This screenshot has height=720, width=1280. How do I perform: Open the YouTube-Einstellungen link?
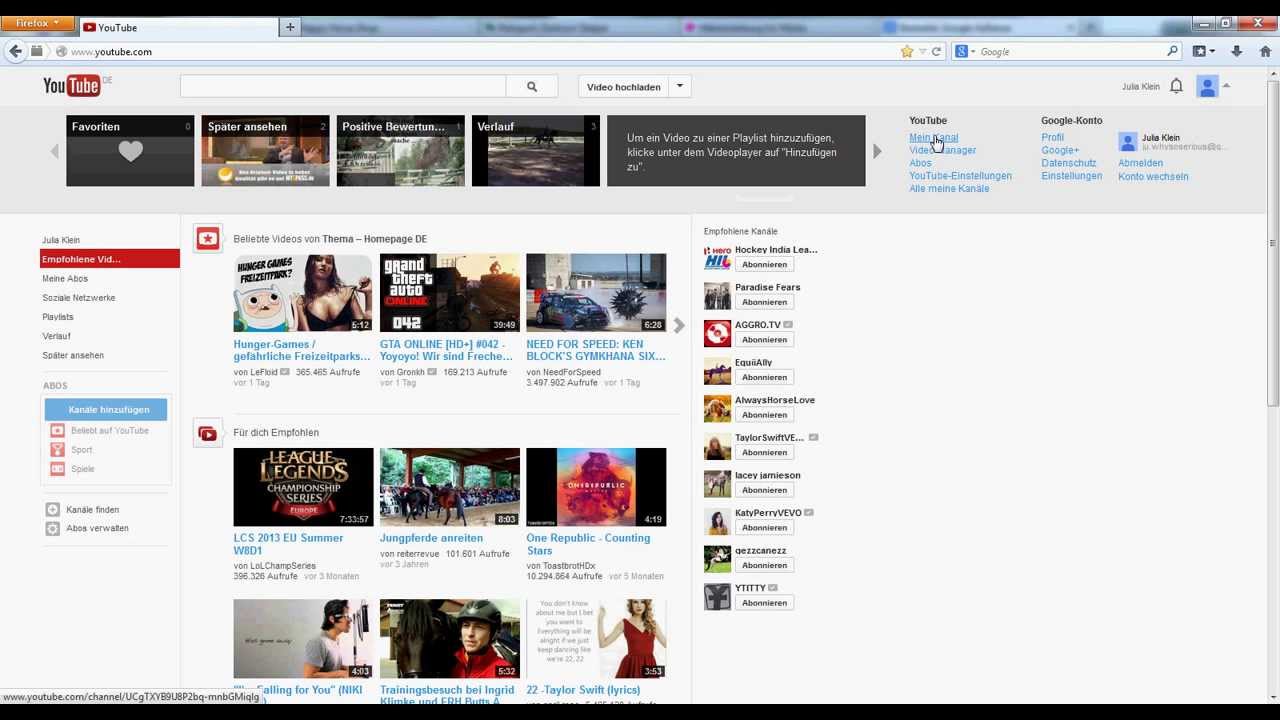960,176
